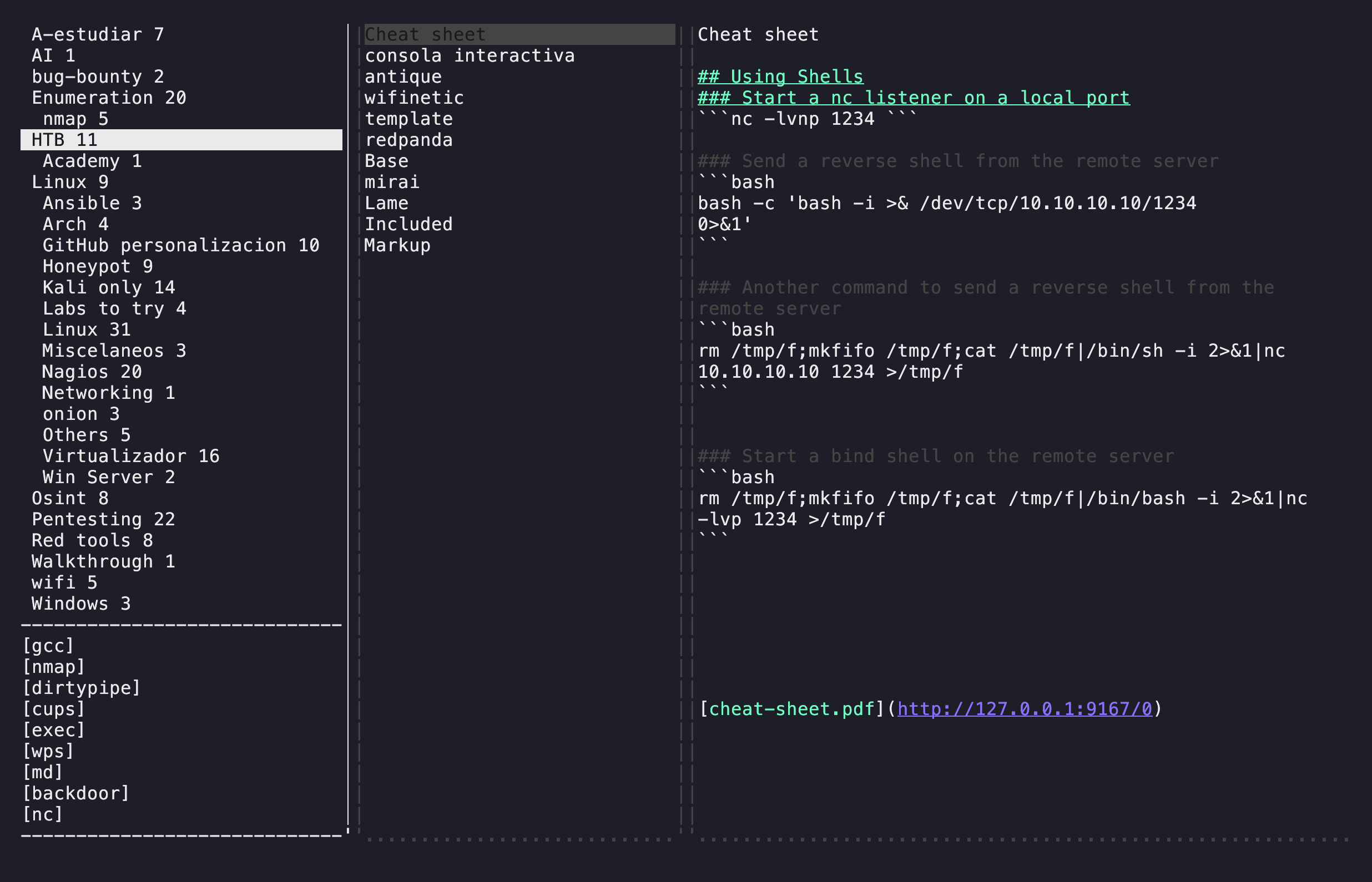Open the Academy 1 sub-notebook
Screen dimensions: 1372x882
(92, 161)
